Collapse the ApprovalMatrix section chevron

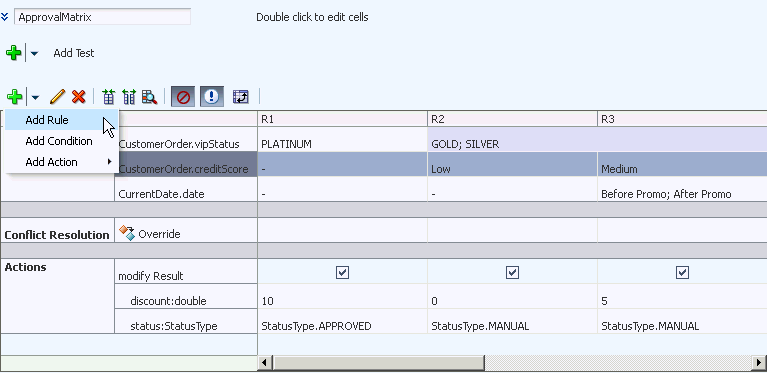(x=5, y=17)
